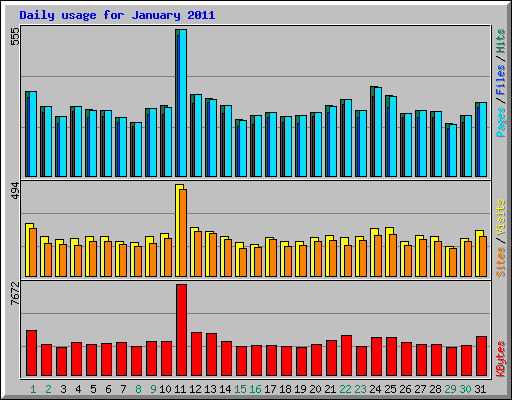Click the 'Daily usage for January 2011' title
Screen dimensions: 512x400
click(x=117, y=15)
